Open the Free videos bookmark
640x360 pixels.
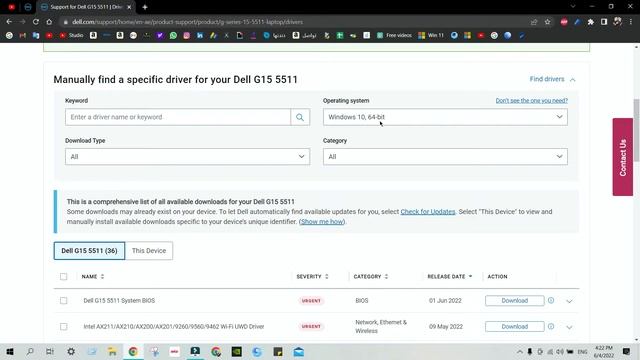tap(394, 36)
